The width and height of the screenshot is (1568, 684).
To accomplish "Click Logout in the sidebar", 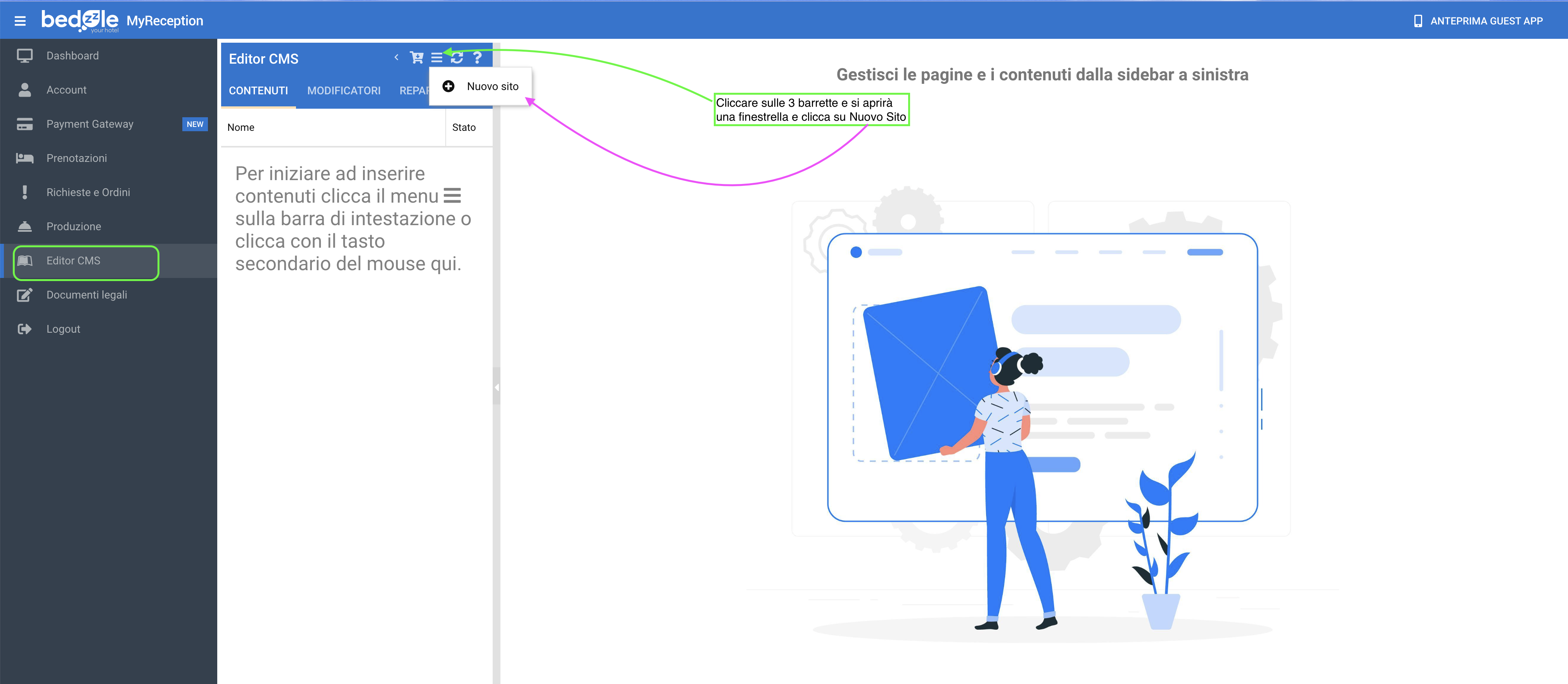I will [x=63, y=329].
